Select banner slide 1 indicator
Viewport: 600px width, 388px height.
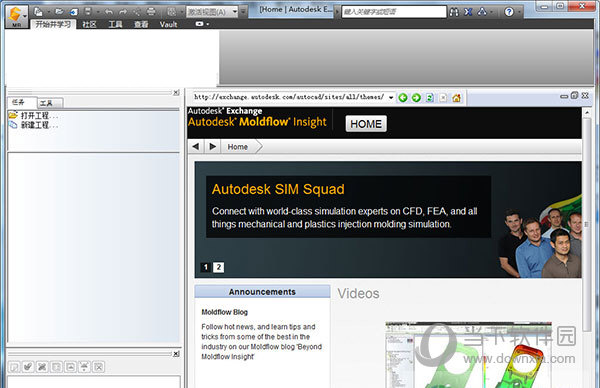(205, 267)
